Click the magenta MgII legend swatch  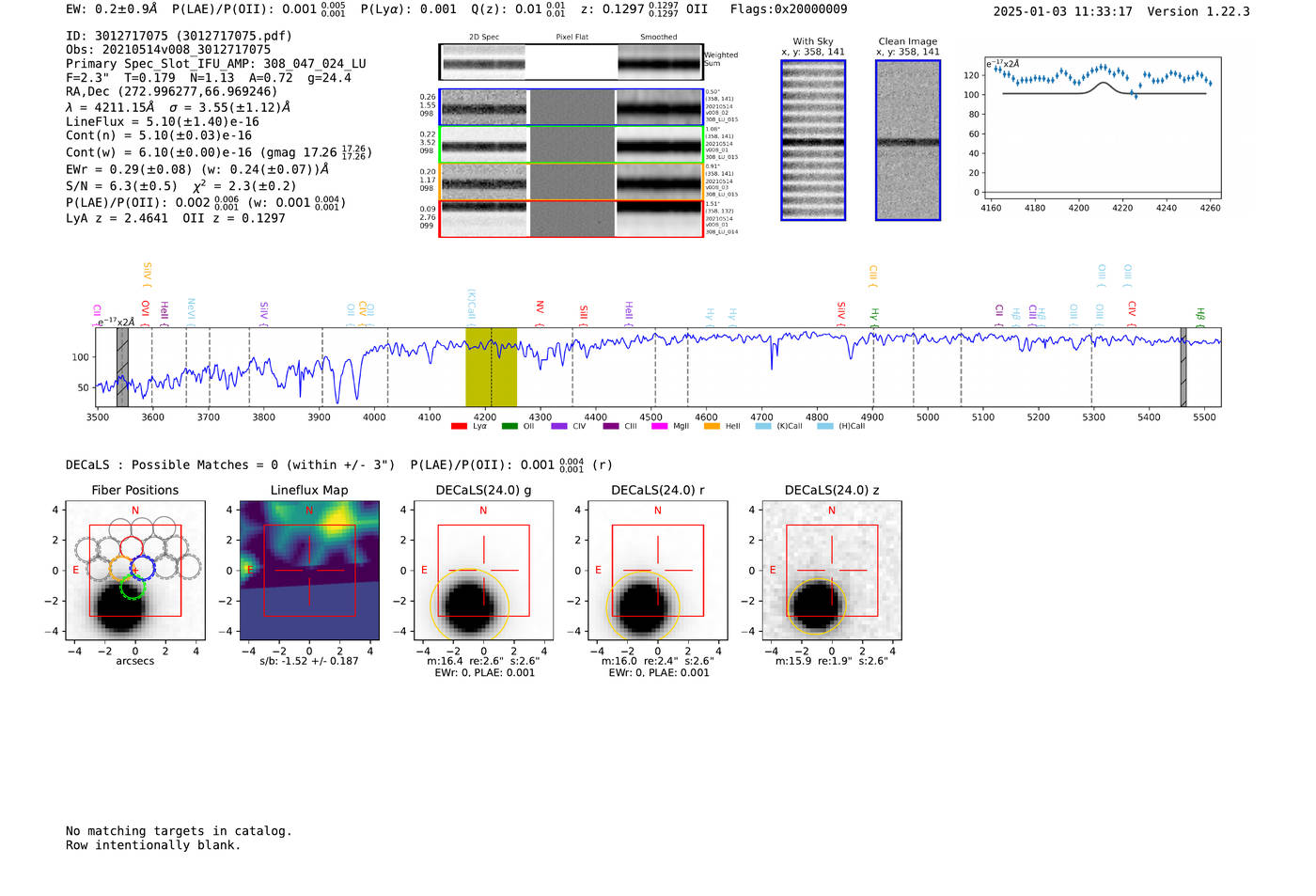659,427
